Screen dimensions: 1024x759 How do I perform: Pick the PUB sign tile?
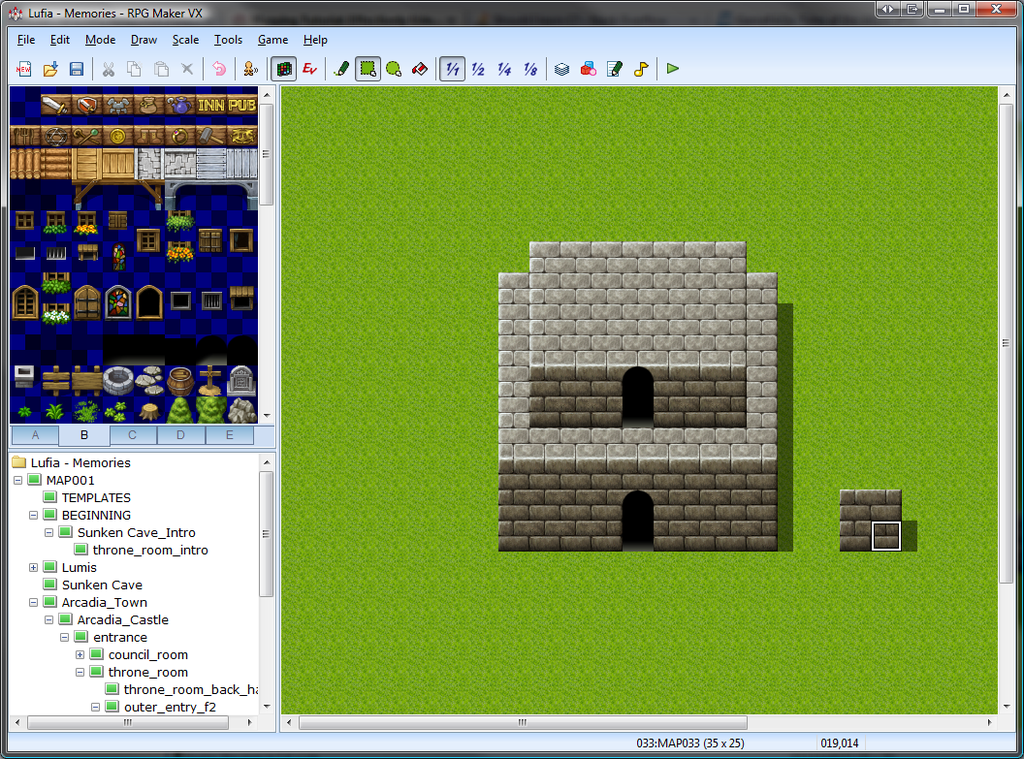tap(242, 105)
